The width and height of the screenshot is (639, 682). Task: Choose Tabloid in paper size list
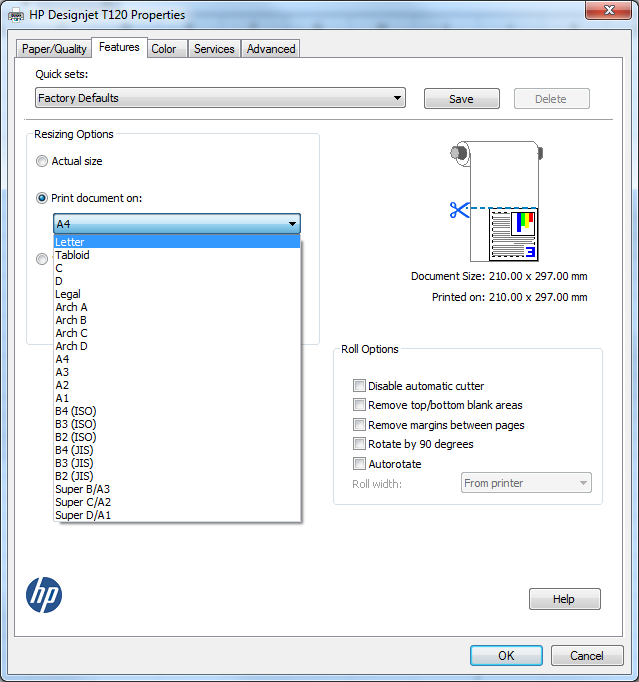(x=177, y=255)
